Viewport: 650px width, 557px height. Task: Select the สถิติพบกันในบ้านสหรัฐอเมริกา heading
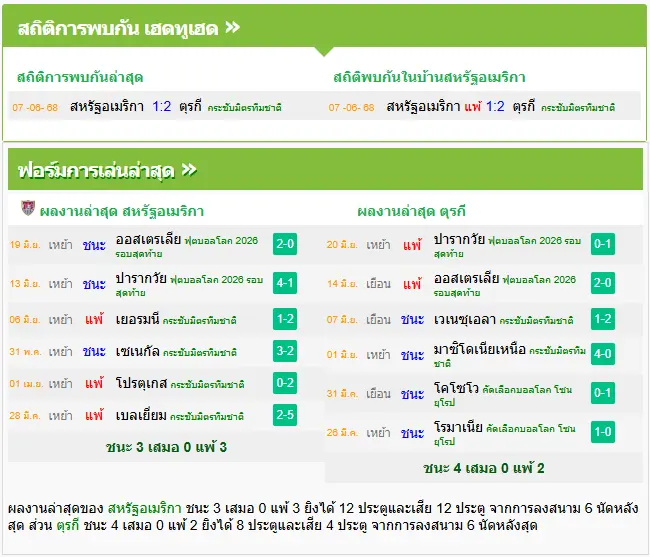tap(429, 77)
